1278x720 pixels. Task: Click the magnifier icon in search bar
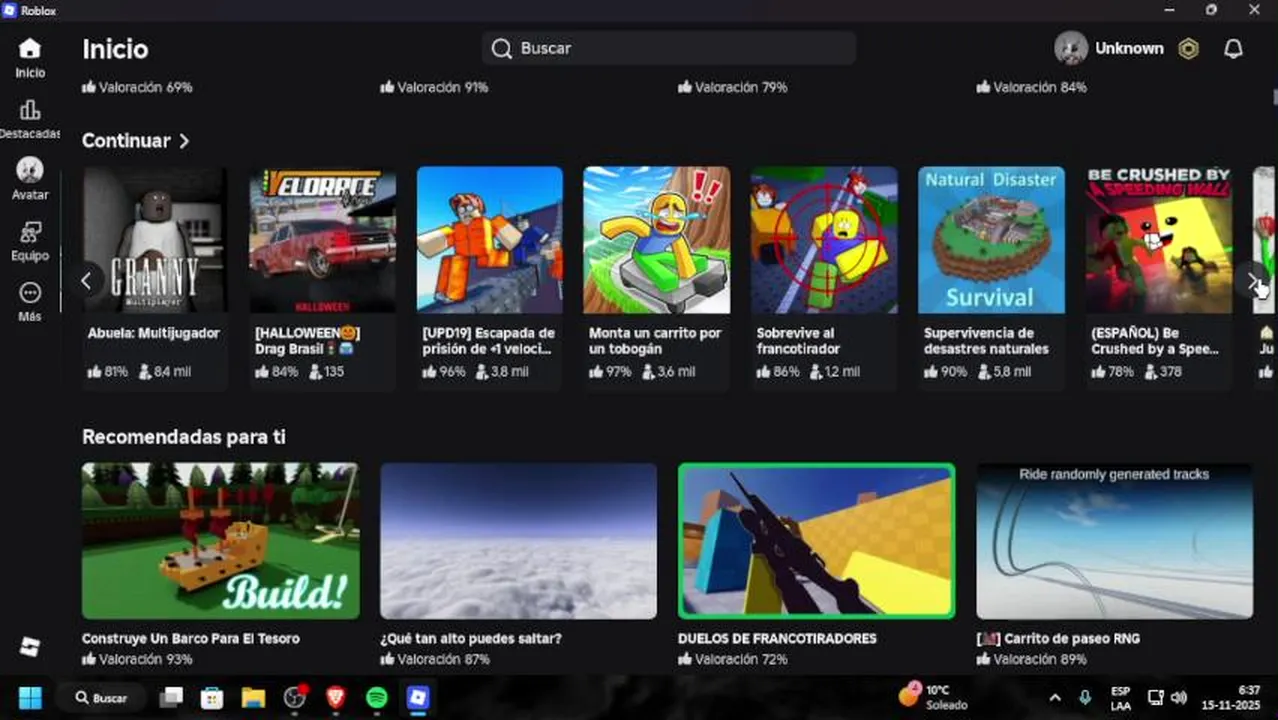pos(502,48)
